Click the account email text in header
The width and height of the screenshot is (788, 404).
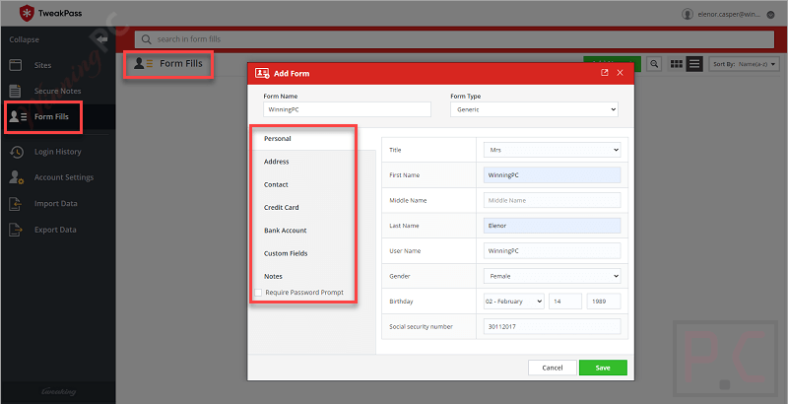click(x=729, y=15)
